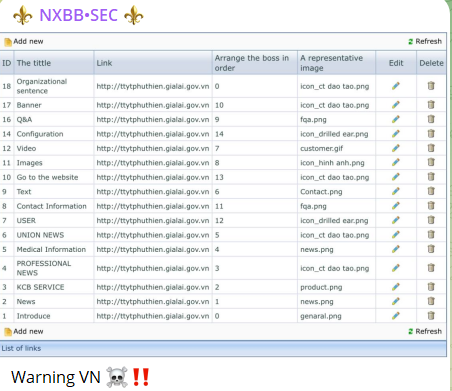
Task: Click pencil icon for Medical Information row
Action: click(396, 249)
